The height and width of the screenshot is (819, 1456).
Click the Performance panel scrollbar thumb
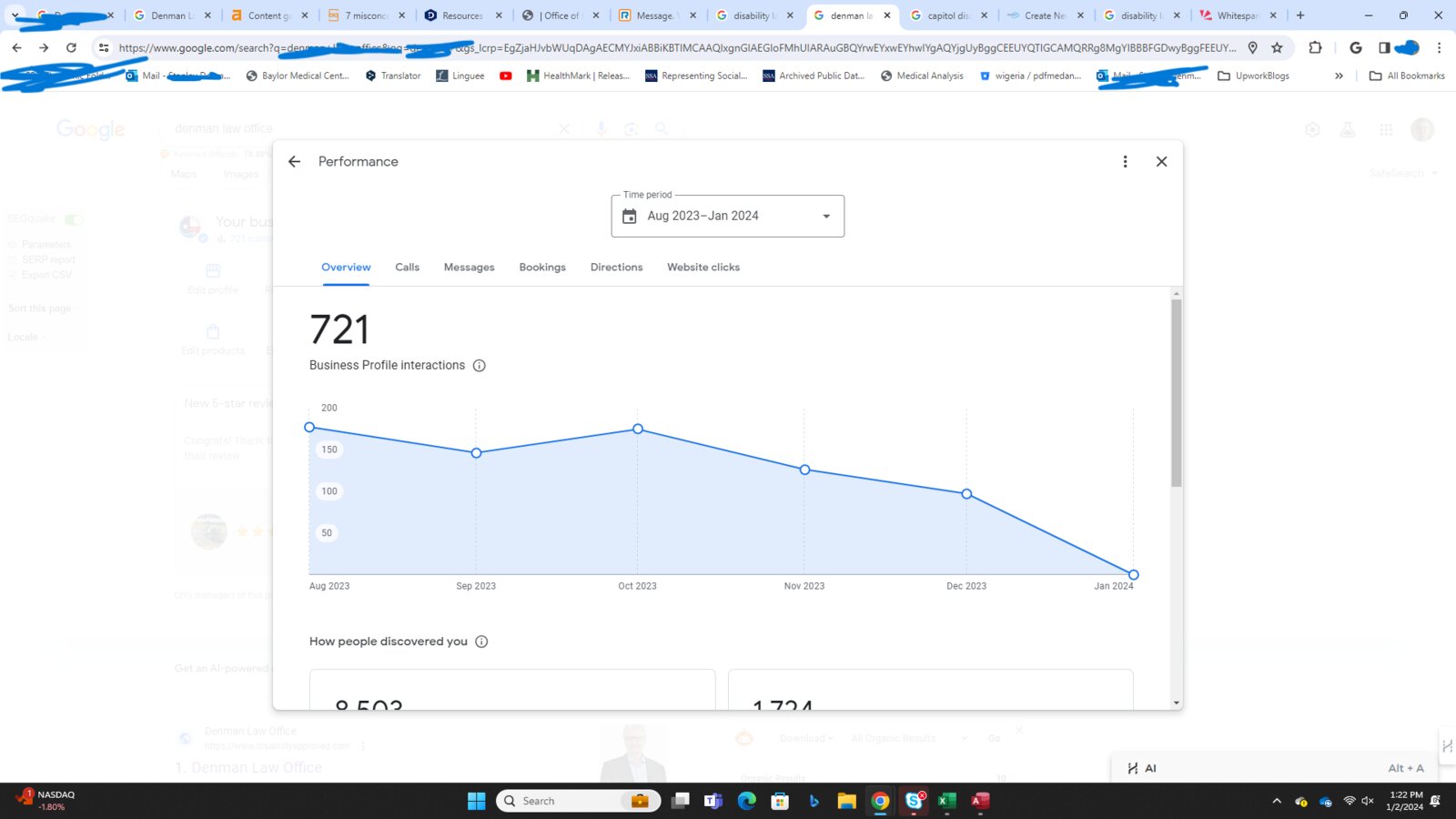(1176, 393)
